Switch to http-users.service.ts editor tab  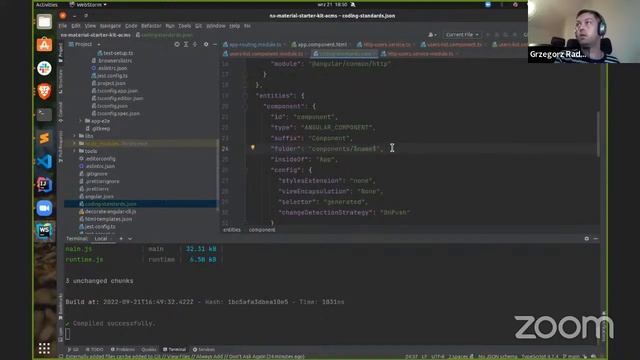(x=386, y=44)
